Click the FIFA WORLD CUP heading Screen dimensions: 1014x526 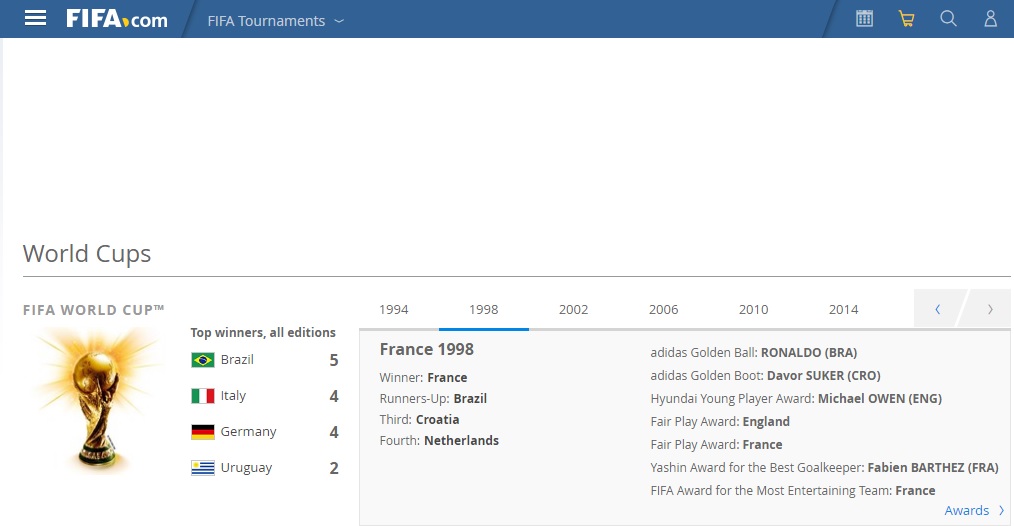(94, 310)
